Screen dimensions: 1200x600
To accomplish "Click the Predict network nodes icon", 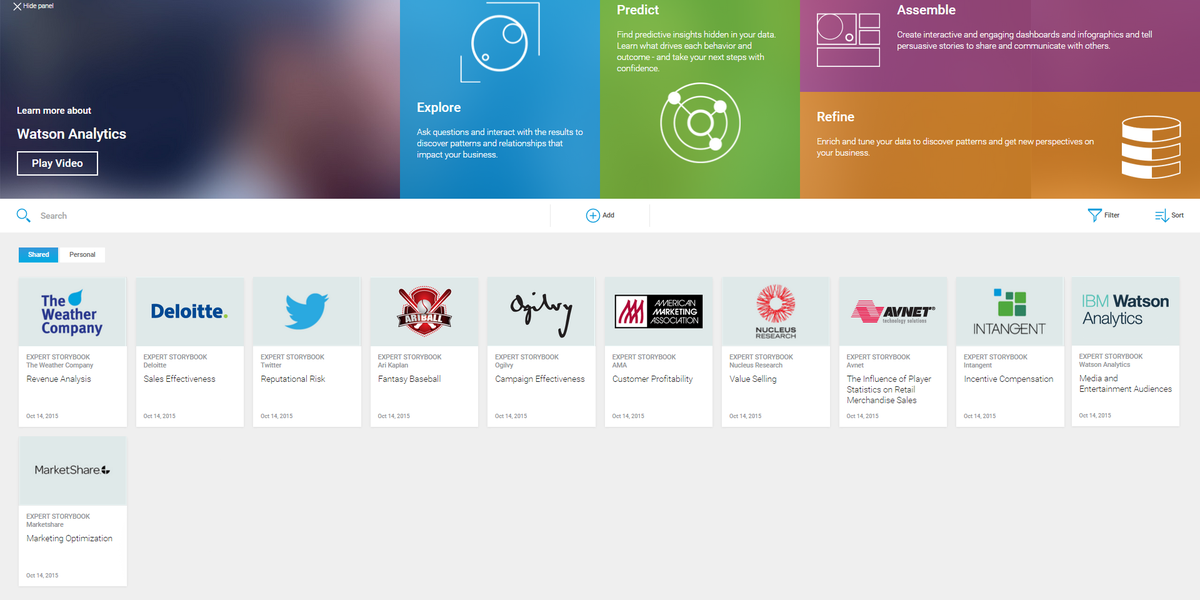I will [699, 124].
